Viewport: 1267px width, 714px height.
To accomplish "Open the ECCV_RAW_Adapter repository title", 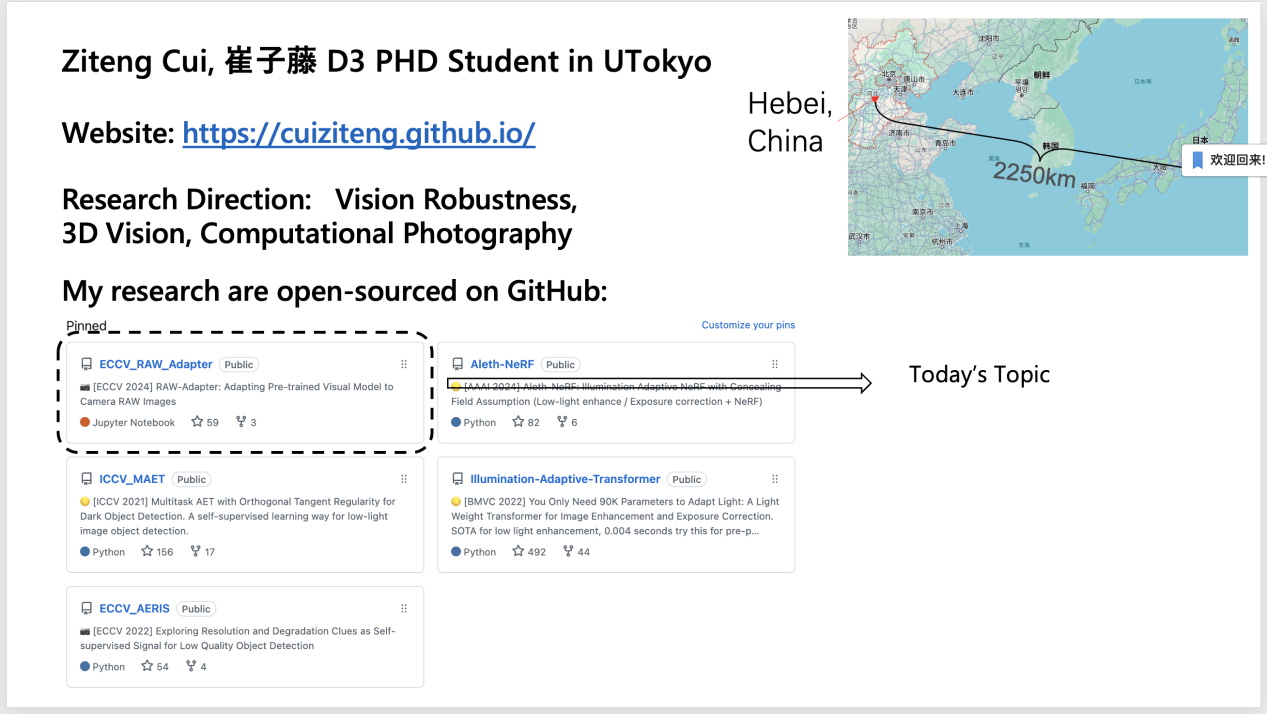I will [x=156, y=365].
